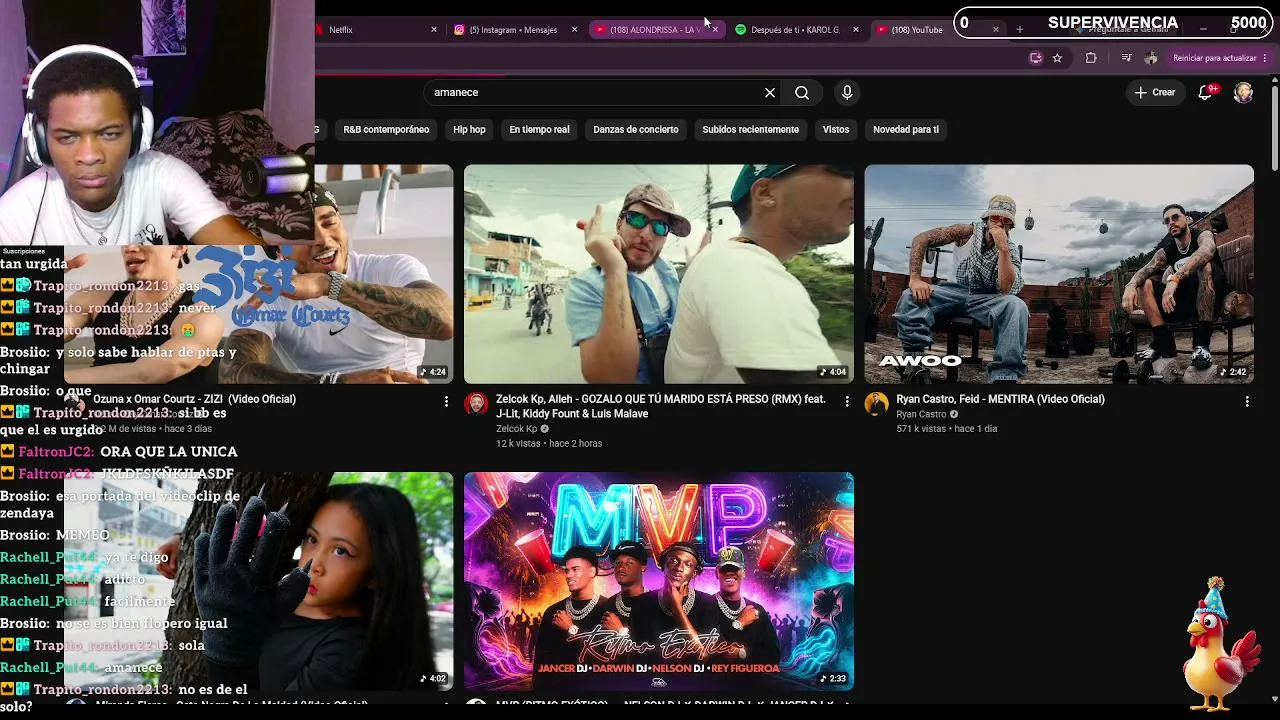
Task: Open the Ozuna x Omar Courtz - ZIZI title
Action: [194, 399]
